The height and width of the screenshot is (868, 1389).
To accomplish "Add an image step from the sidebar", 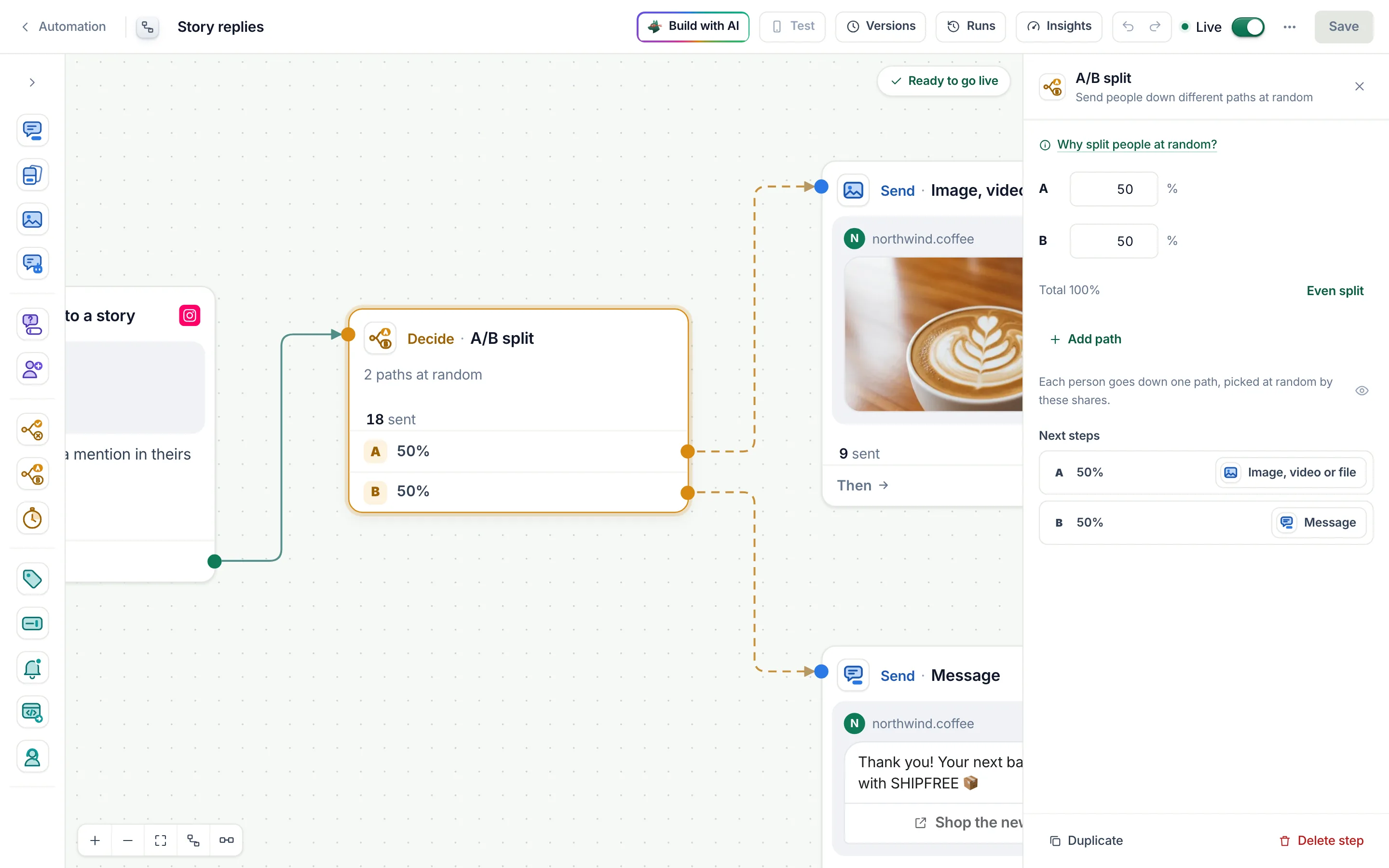I will 32,219.
